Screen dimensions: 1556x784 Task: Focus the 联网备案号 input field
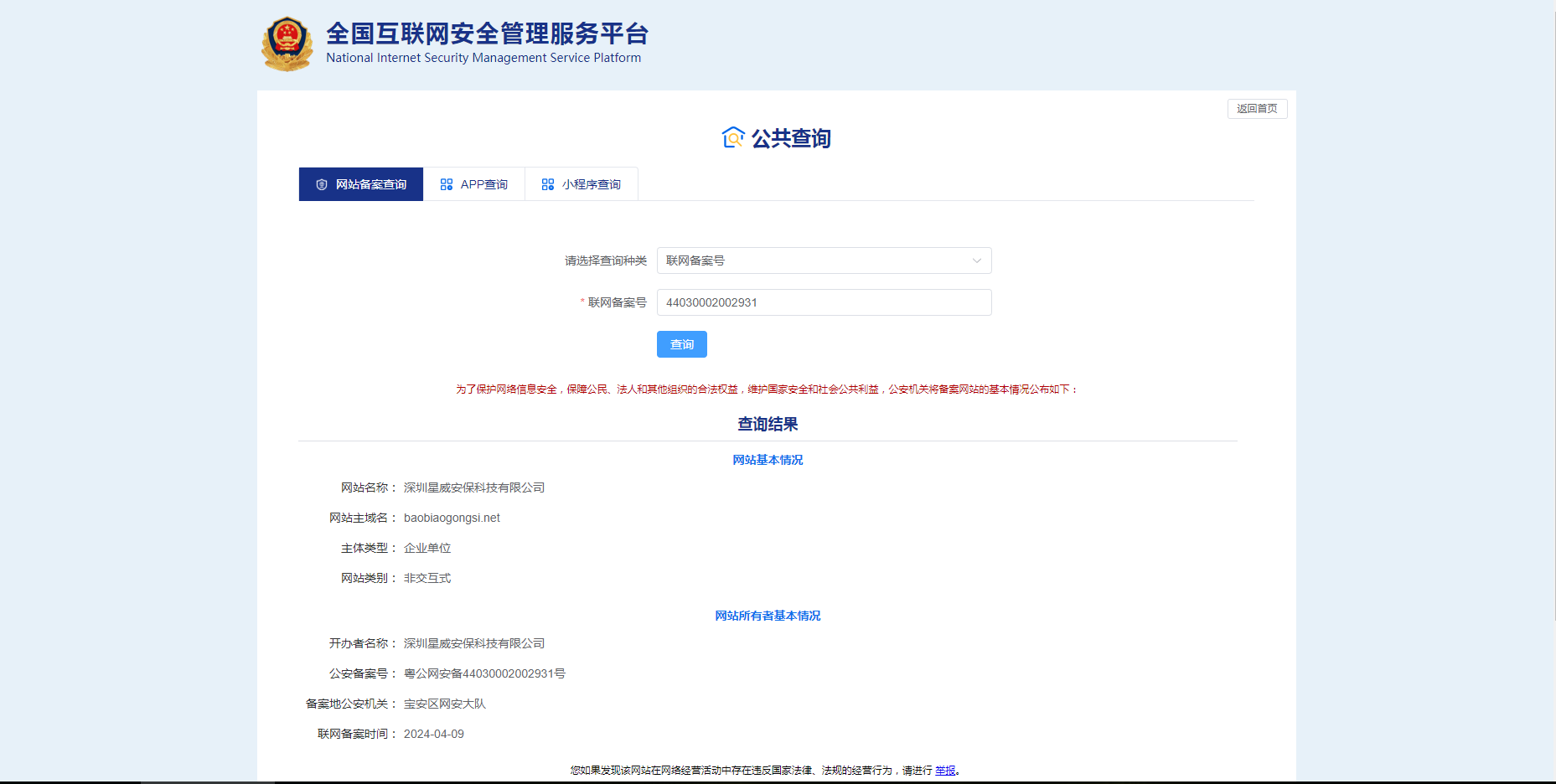pyautogui.click(x=825, y=302)
